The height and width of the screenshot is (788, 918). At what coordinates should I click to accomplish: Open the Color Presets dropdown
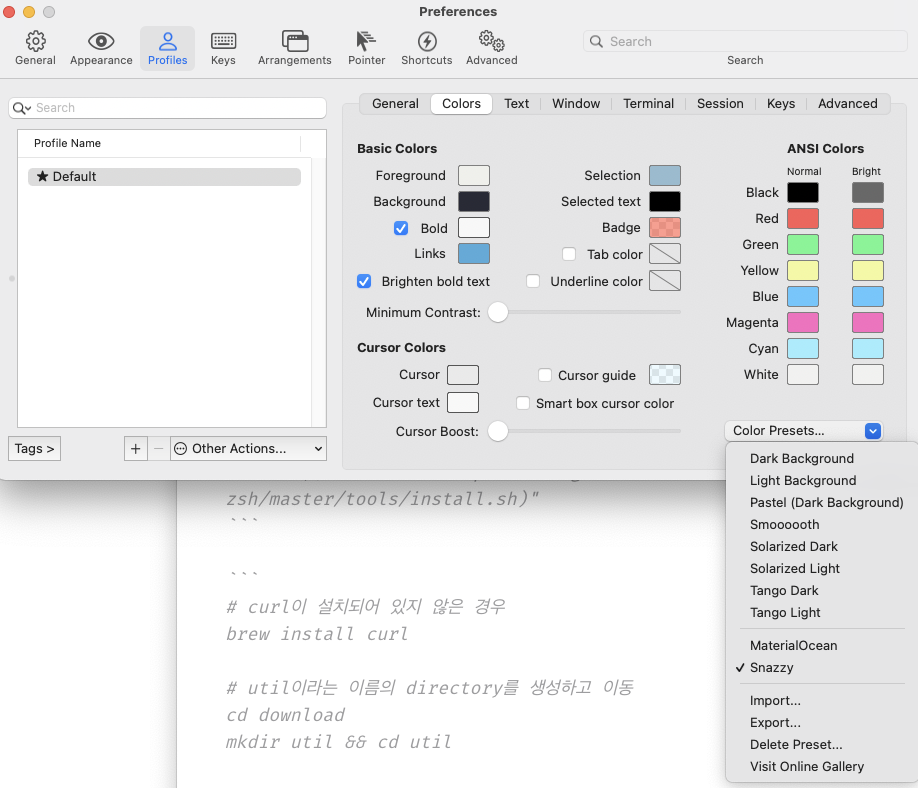[803, 430]
